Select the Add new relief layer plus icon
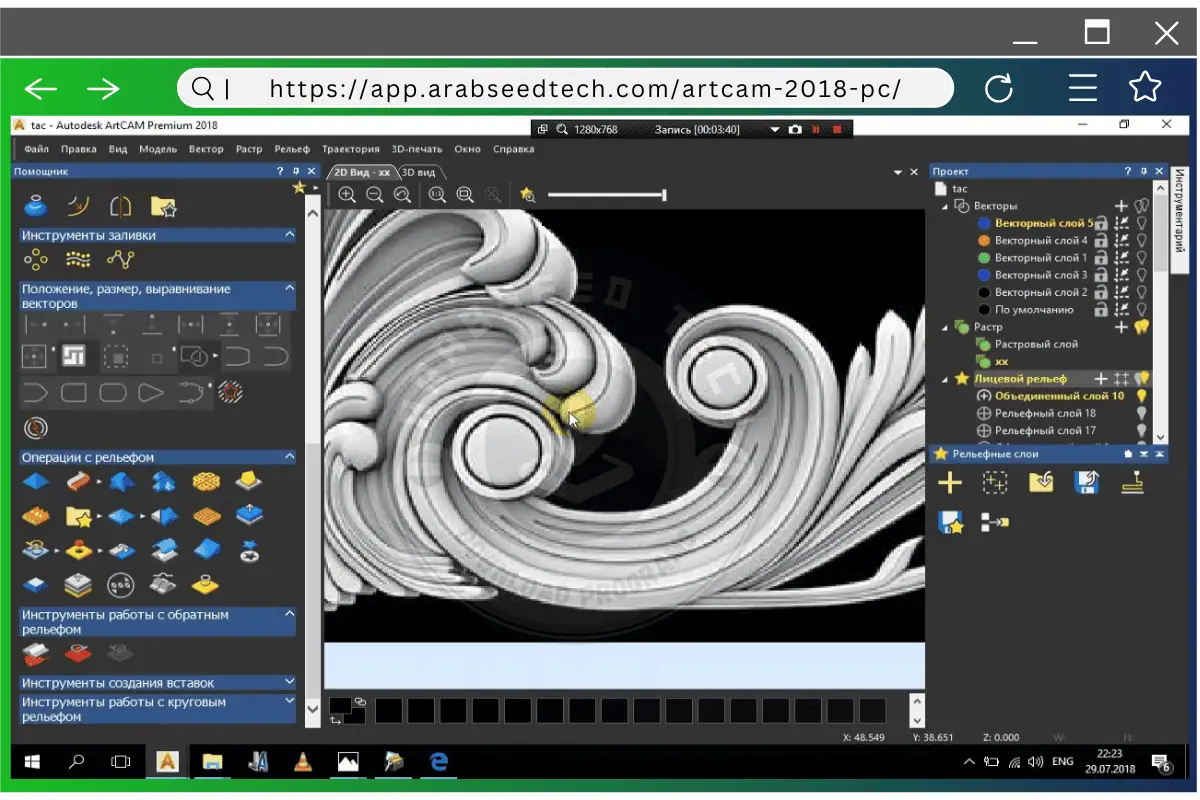The width and height of the screenshot is (1200, 800). point(950,482)
